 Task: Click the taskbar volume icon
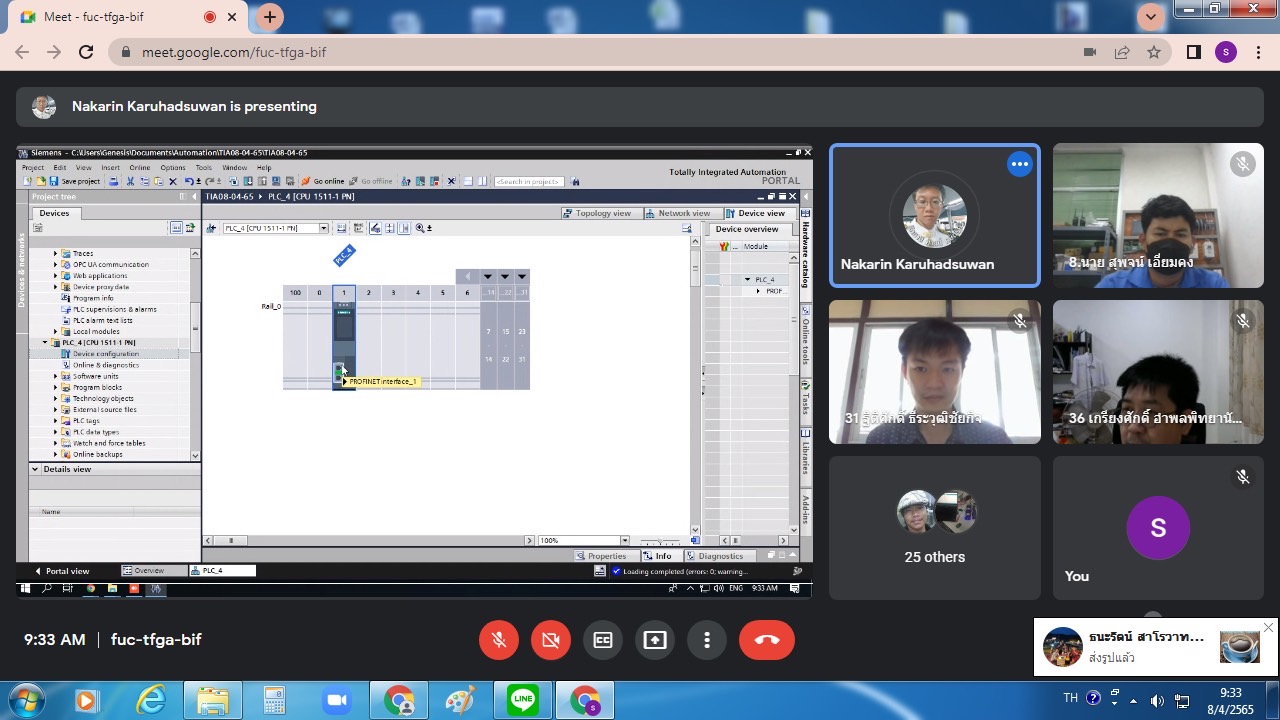(x=1157, y=700)
